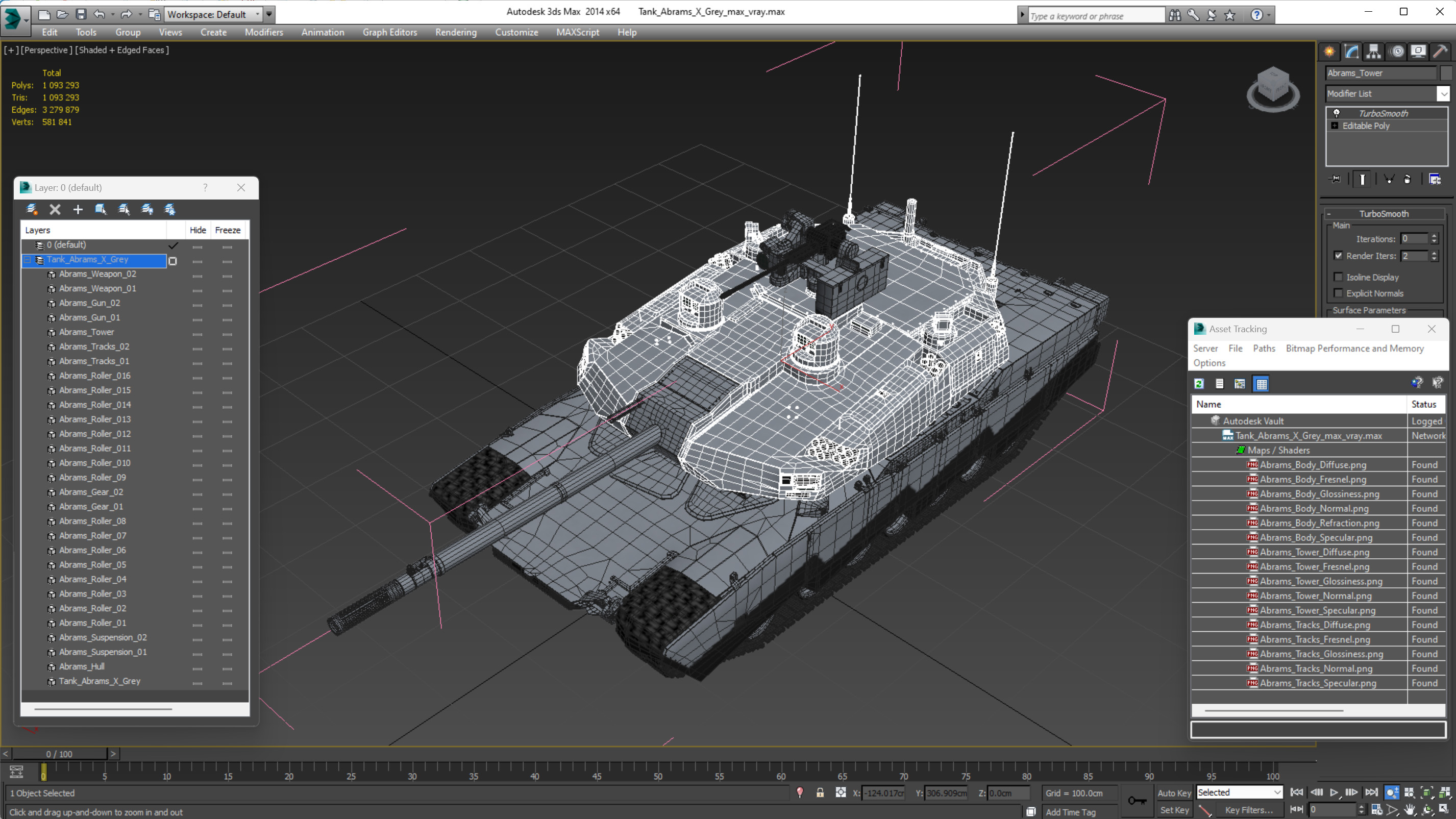
Task: Open the Motion command panel tab
Action: (x=1396, y=52)
